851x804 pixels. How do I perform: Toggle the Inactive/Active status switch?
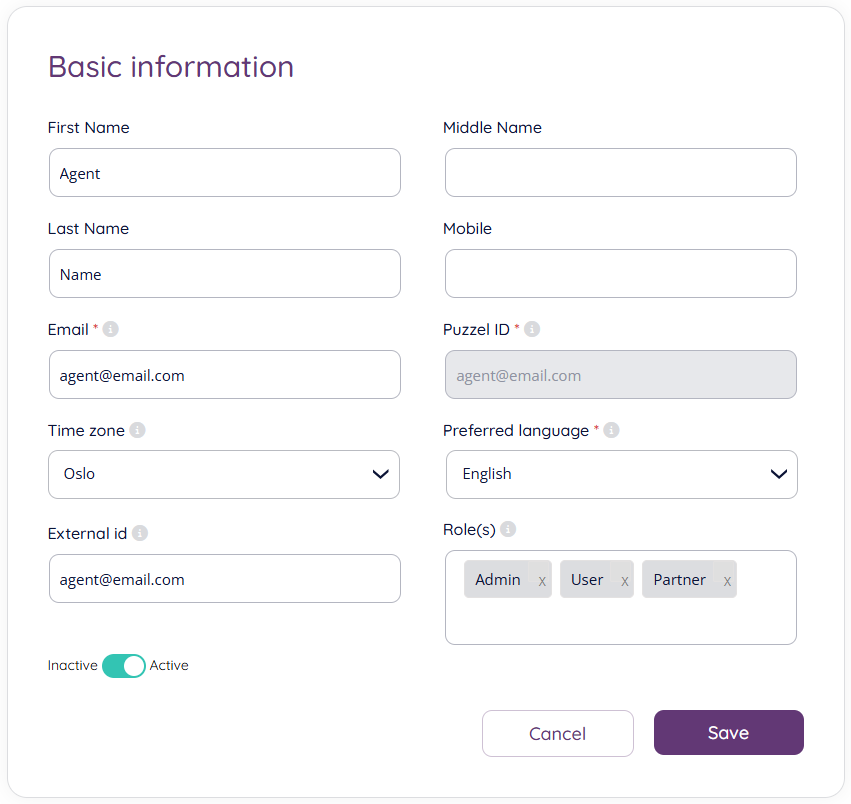point(124,666)
